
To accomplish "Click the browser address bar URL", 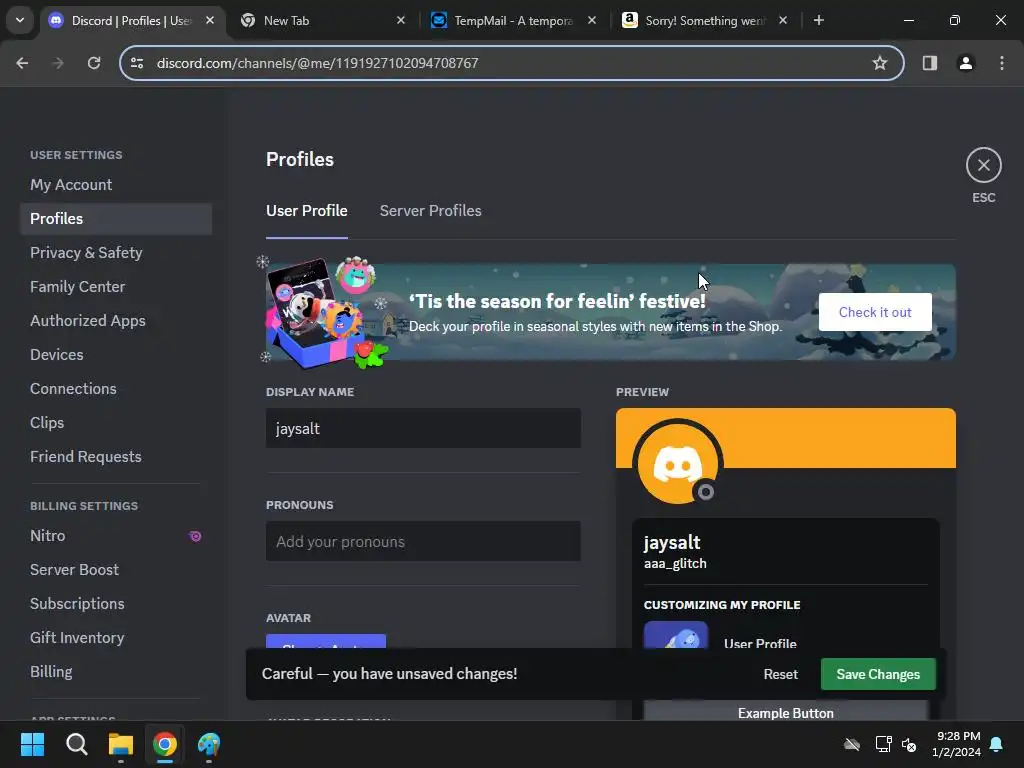I will pyautogui.click(x=317, y=63).
